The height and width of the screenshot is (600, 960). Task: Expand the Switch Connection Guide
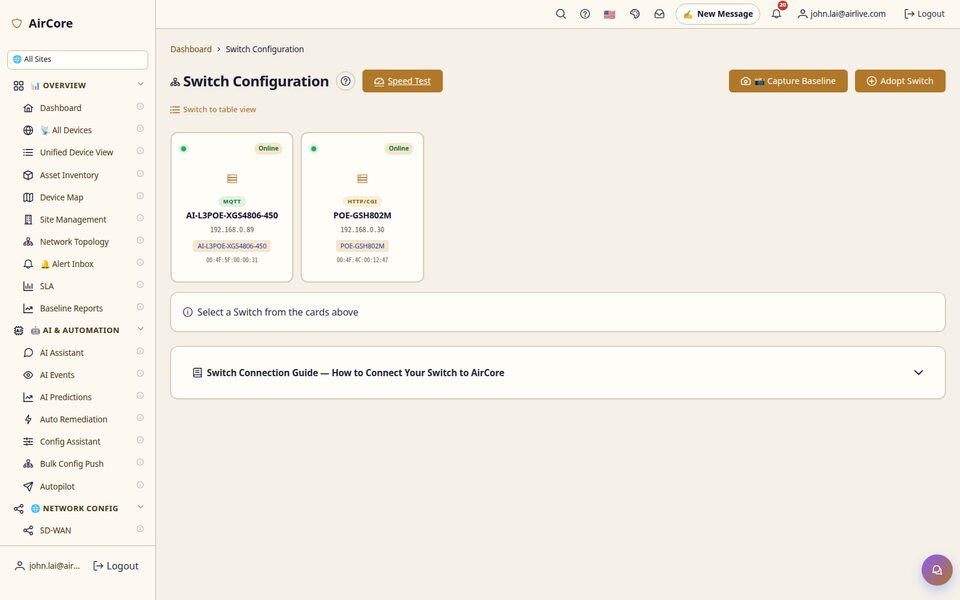558,373
